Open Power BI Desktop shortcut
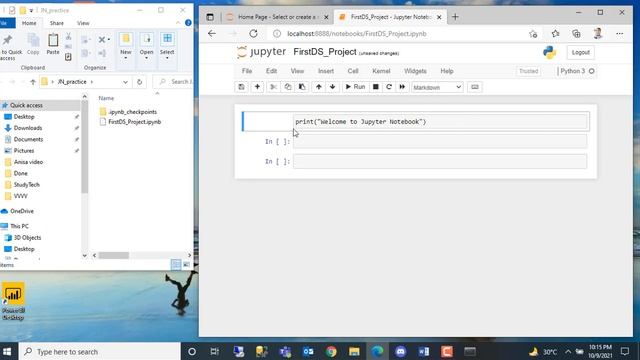 click(x=13, y=301)
